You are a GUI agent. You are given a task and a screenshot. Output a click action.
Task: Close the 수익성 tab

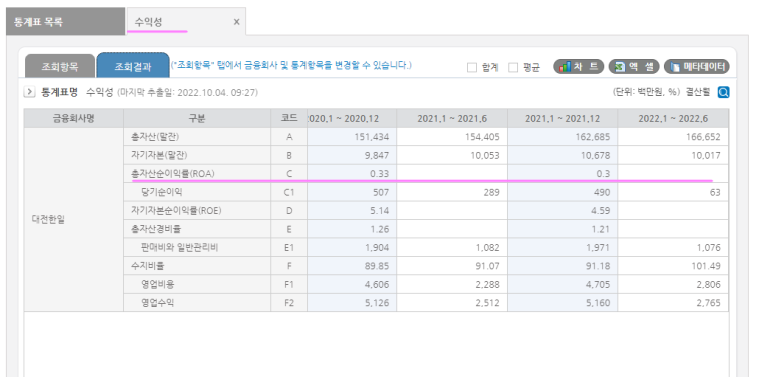(x=236, y=22)
